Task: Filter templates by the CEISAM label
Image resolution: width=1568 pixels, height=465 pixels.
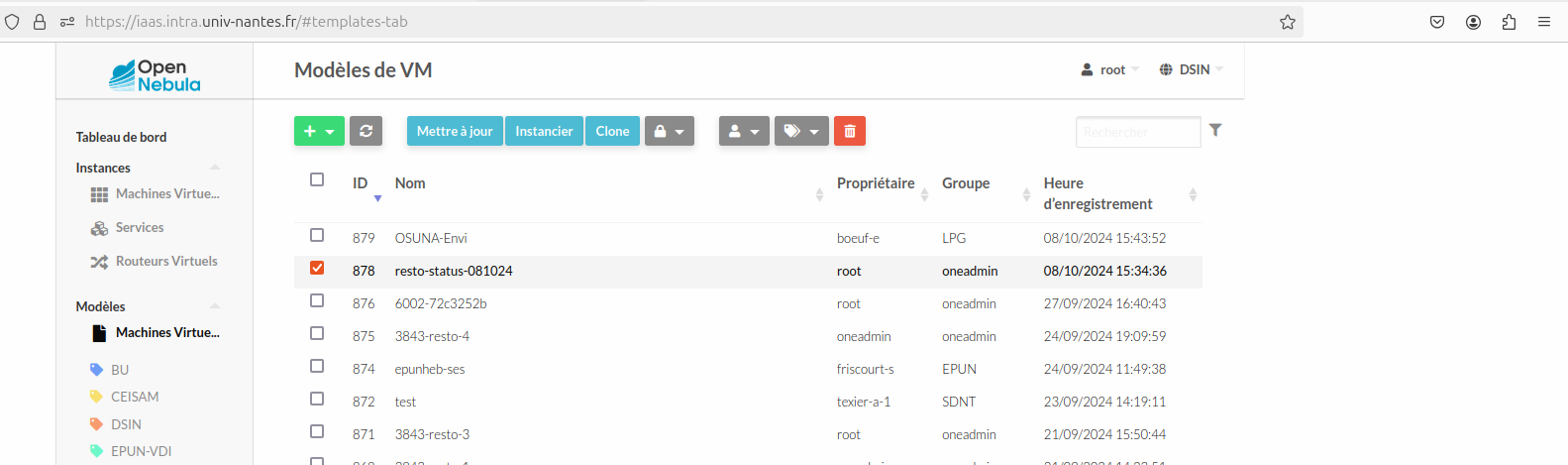Action: coord(135,397)
